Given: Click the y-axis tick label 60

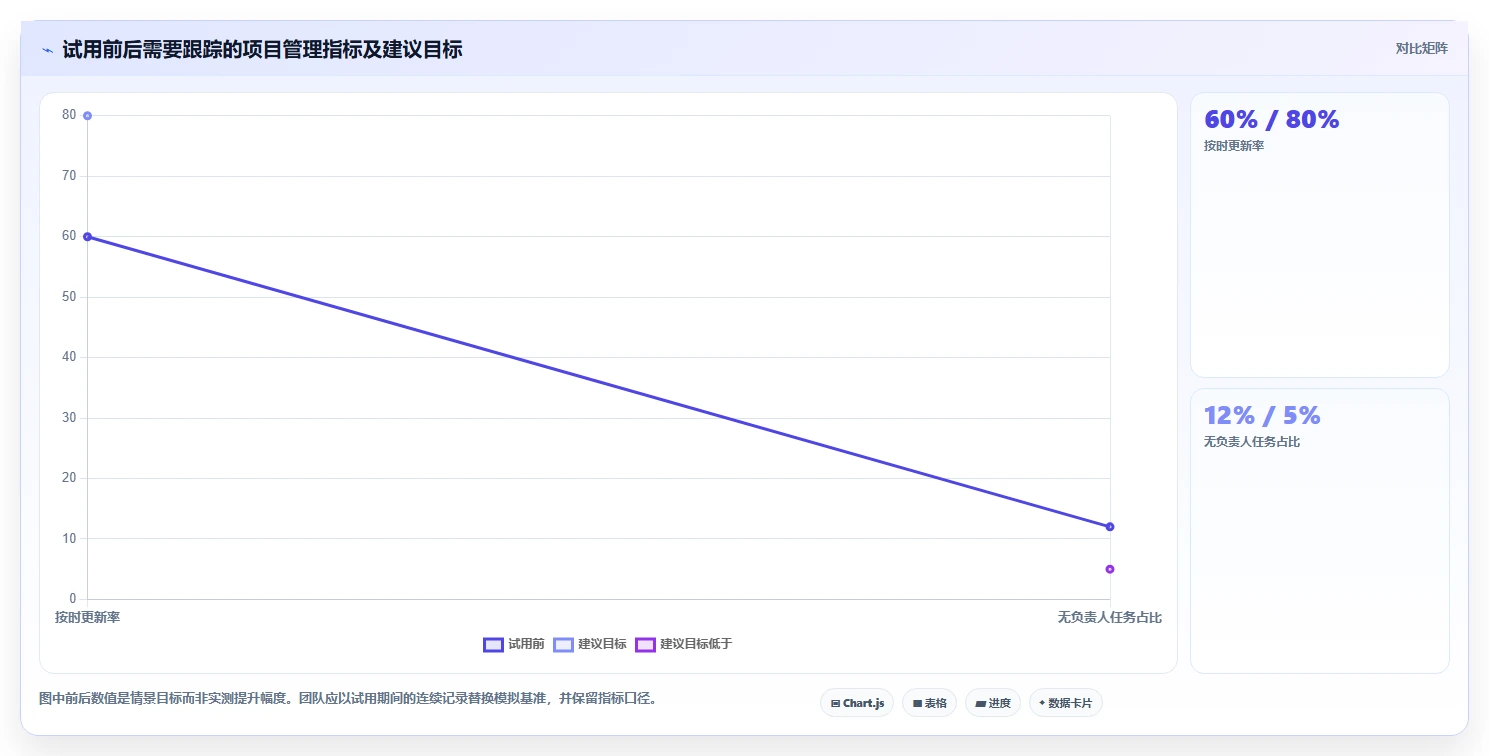Looking at the screenshot, I should (69, 236).
